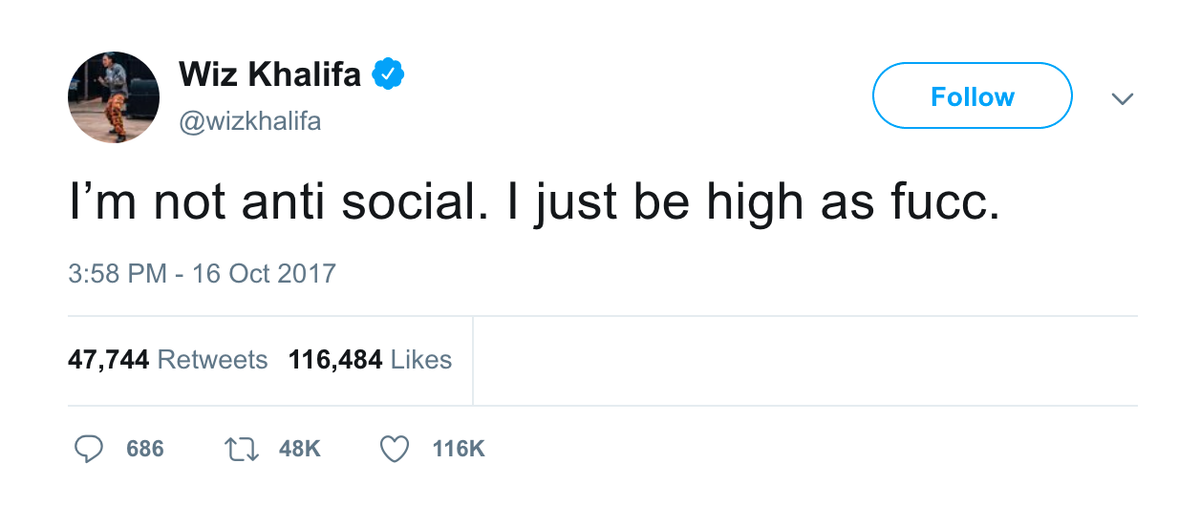1200x506 pixels.
Task: View the 47,744 Retweets list
Action: pos(168,360)
